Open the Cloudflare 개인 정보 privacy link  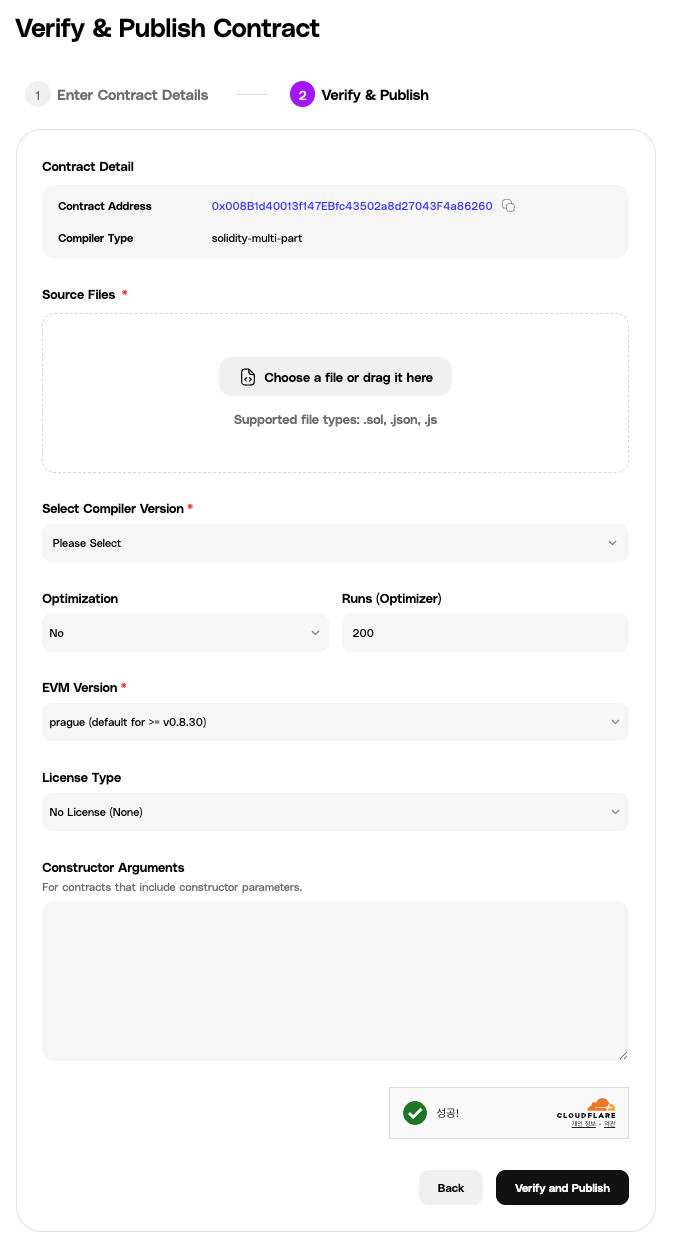(x=583, y=1125)
